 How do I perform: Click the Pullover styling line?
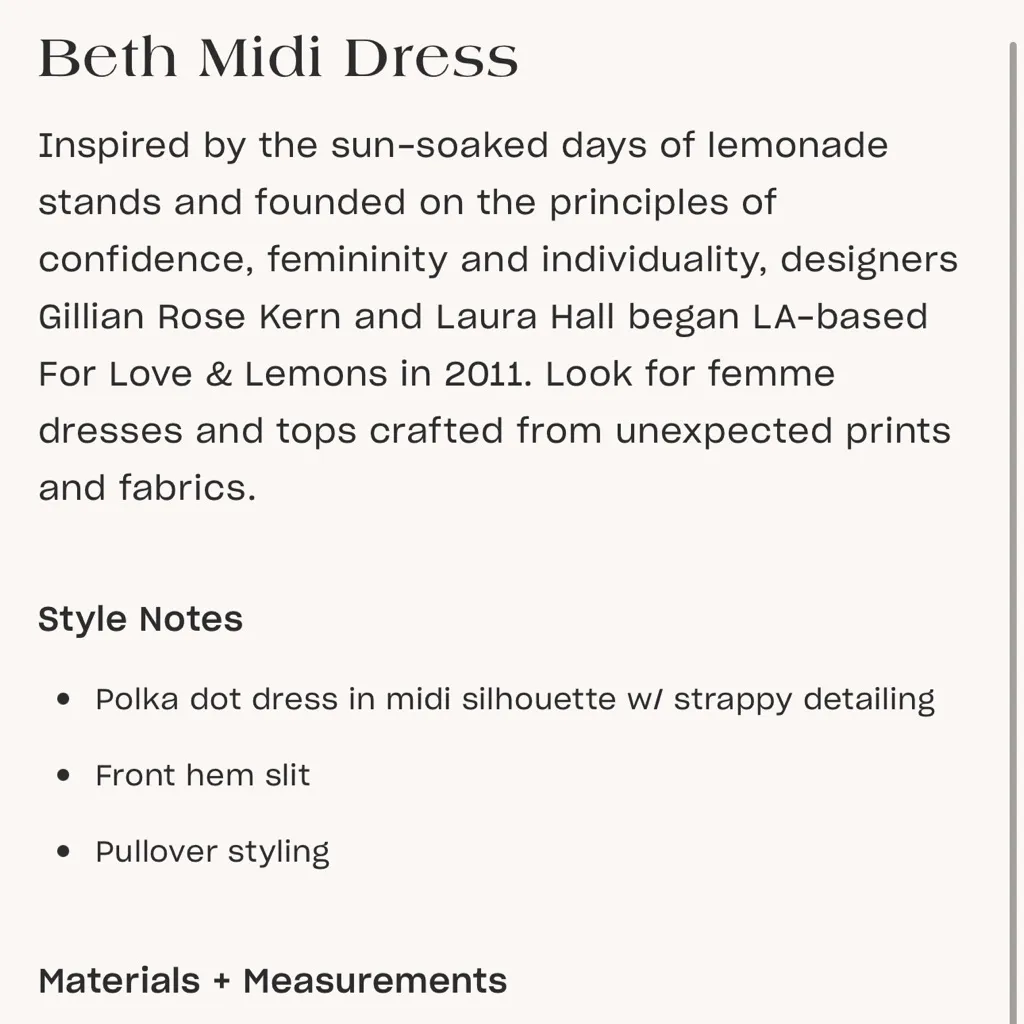pos(212,852)
